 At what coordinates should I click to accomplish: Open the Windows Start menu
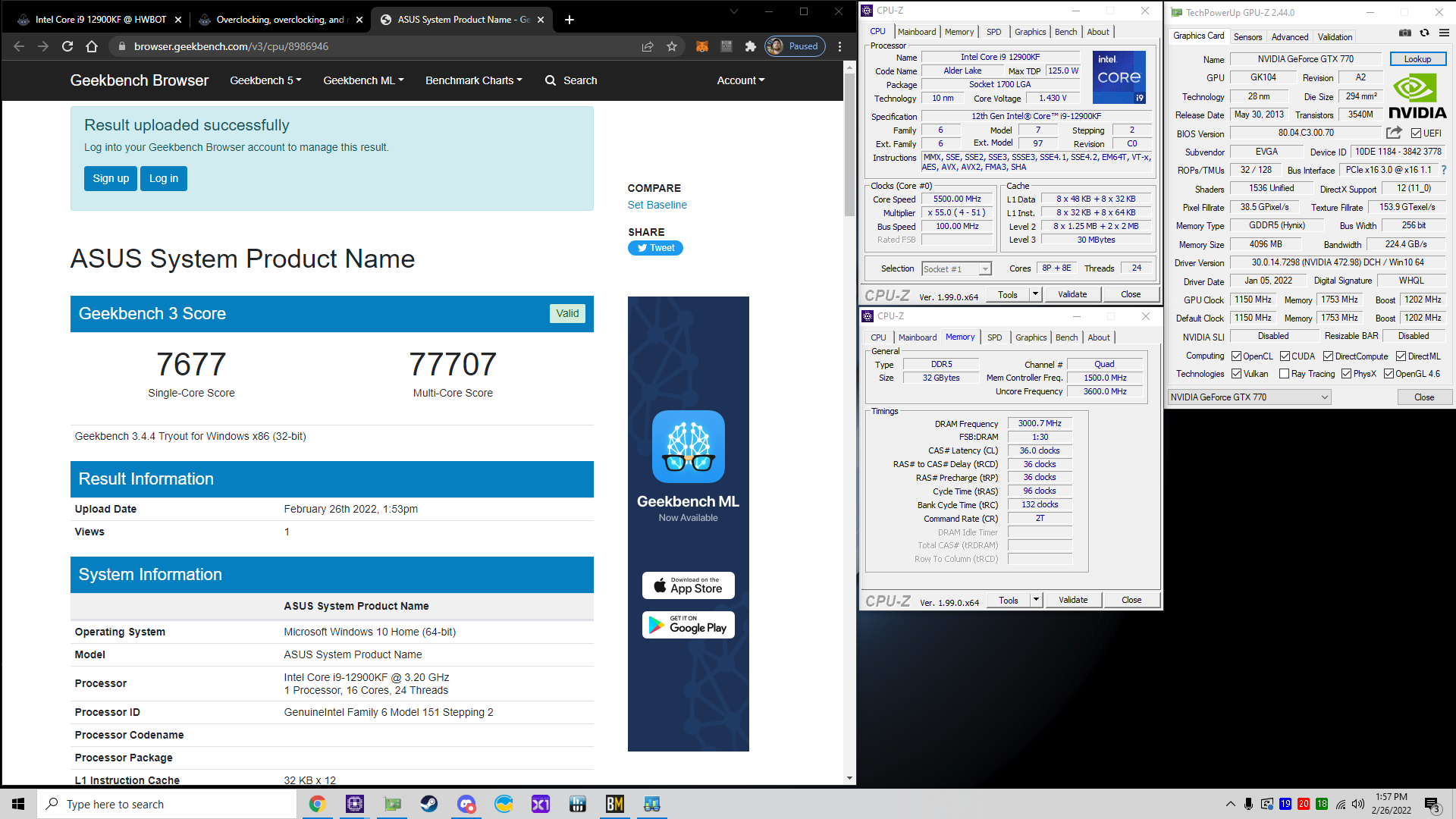coord(18,804)
